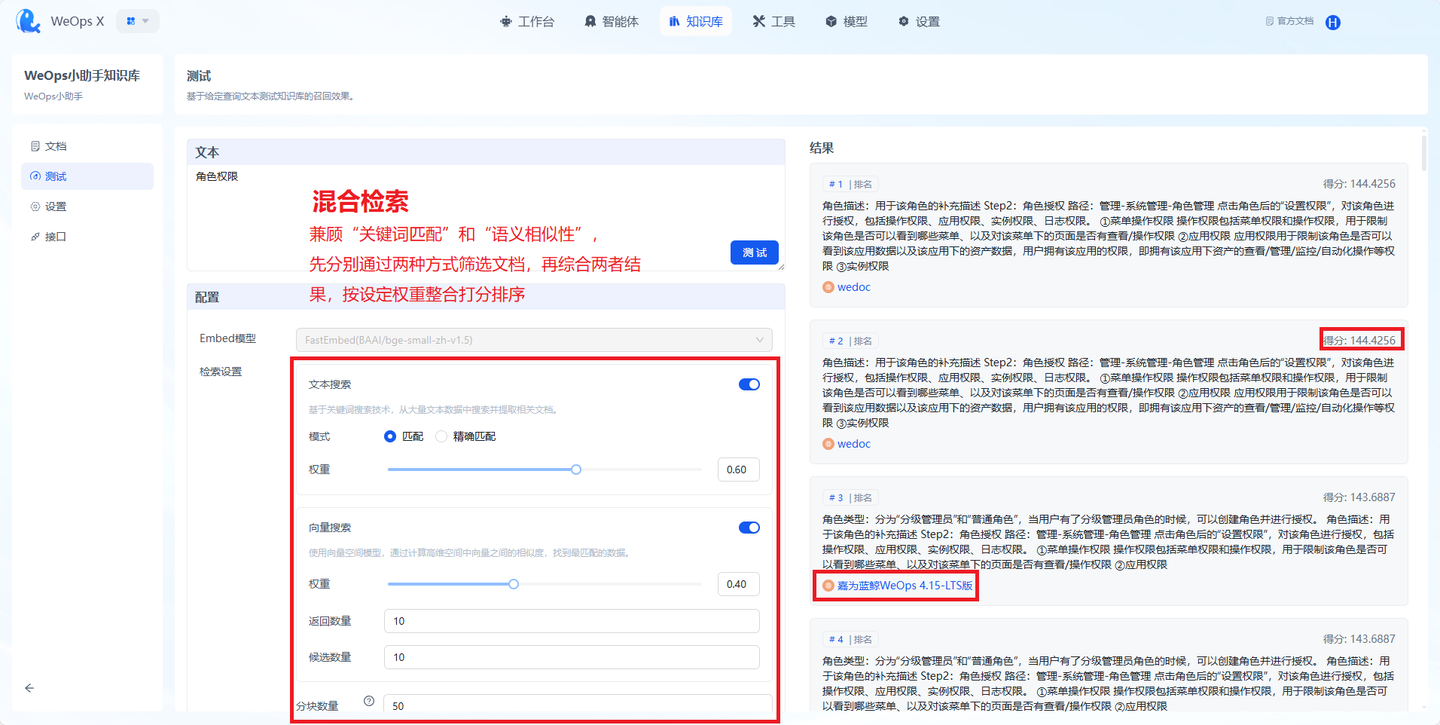Click the score 得分: 143.6887 of result #3
The image size is (1440, 725).
[x=1359, y=497]
